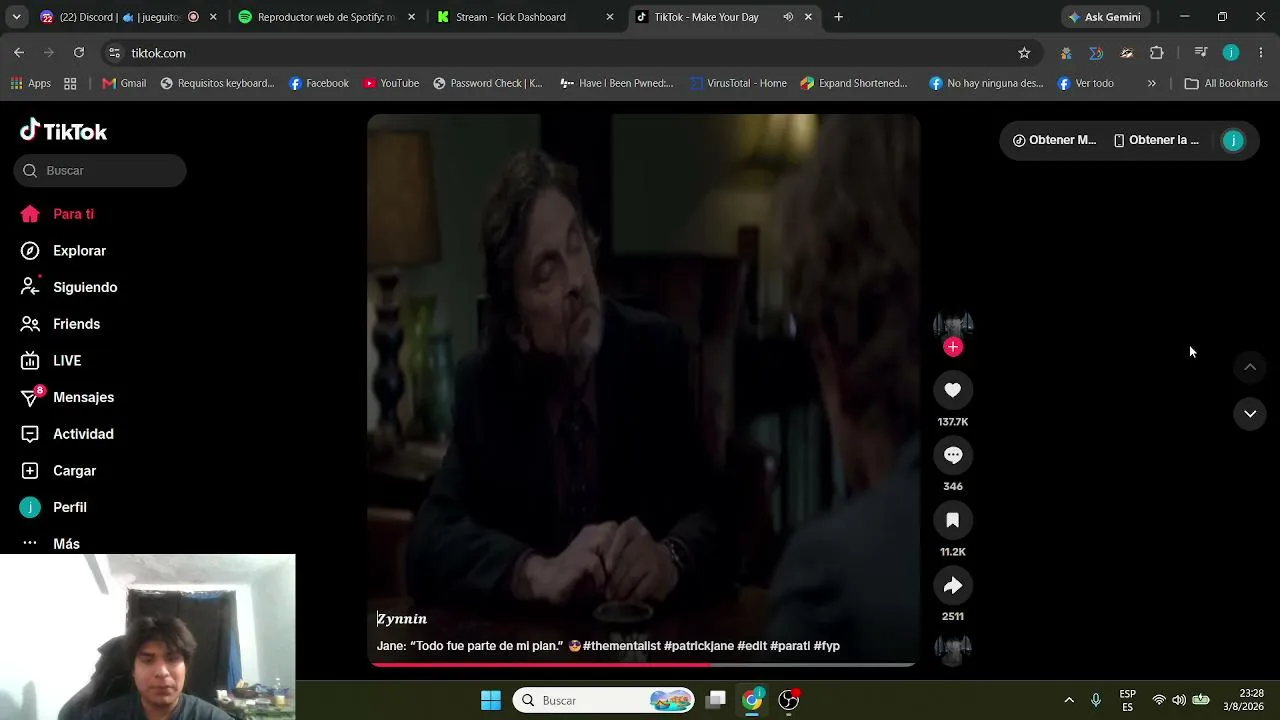Viewport: 1280px width, 720px height.
Task: Open the taskbar volume control
Action: point(1179,700)
